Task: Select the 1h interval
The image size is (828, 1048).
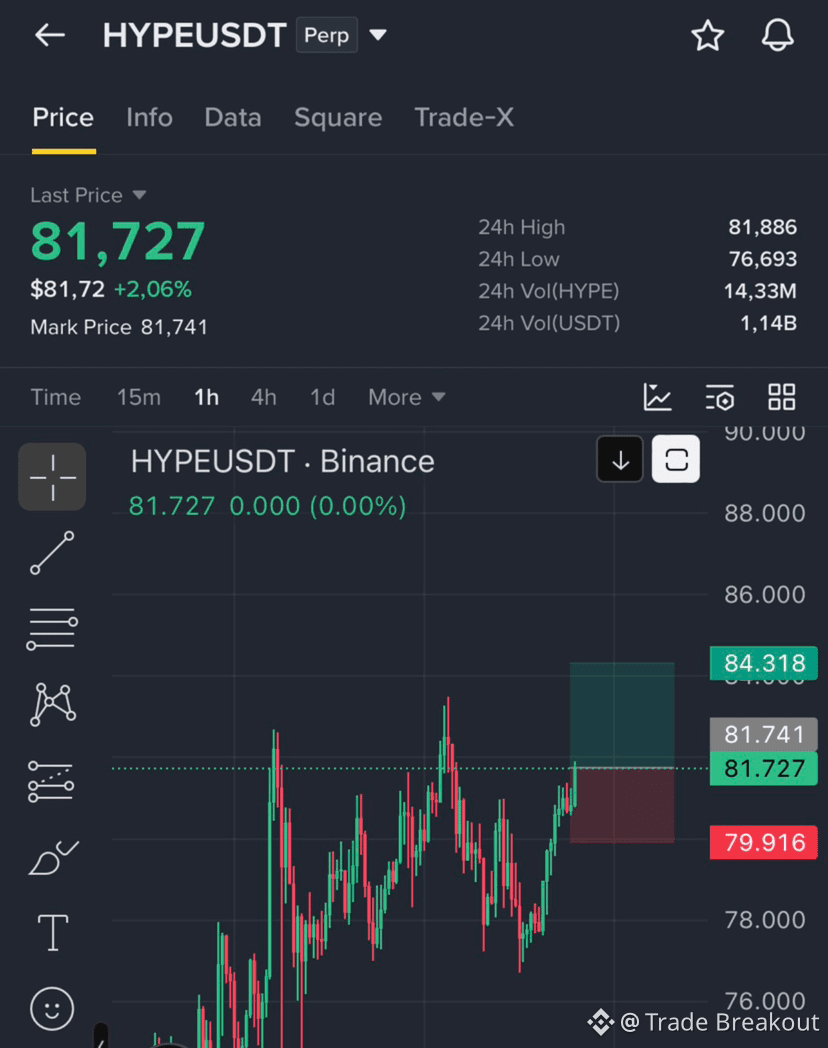Action: coord(206,397)
